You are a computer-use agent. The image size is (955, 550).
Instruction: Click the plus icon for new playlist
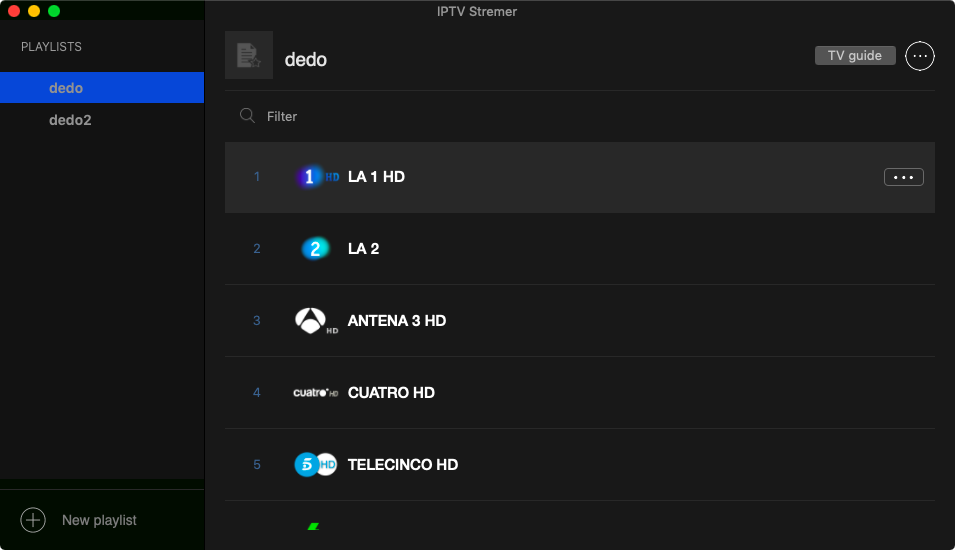tap(33, 520)
